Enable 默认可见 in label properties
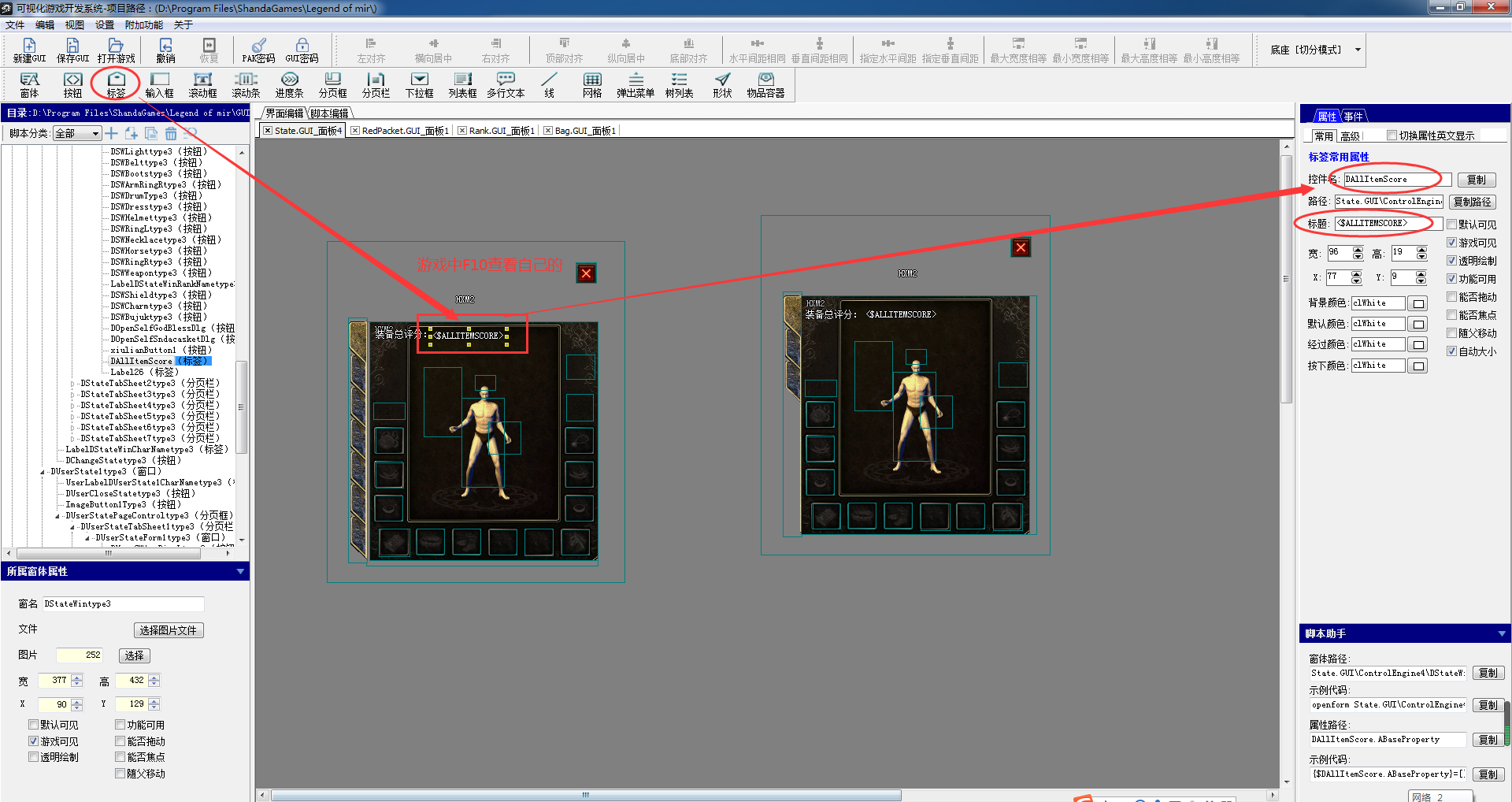 (x=1451, y=225)
